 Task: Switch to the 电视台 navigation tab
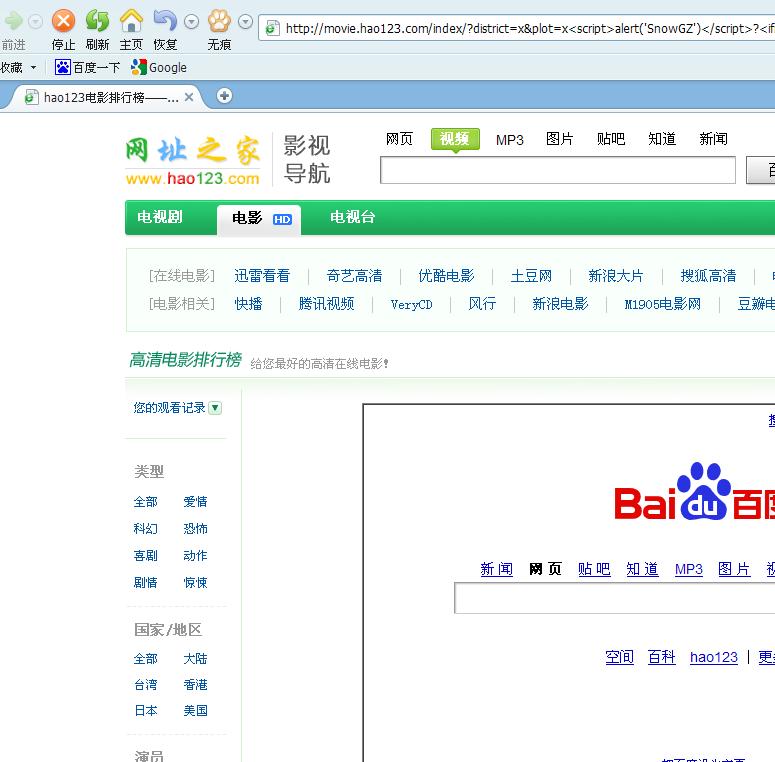tap(352, 217)
